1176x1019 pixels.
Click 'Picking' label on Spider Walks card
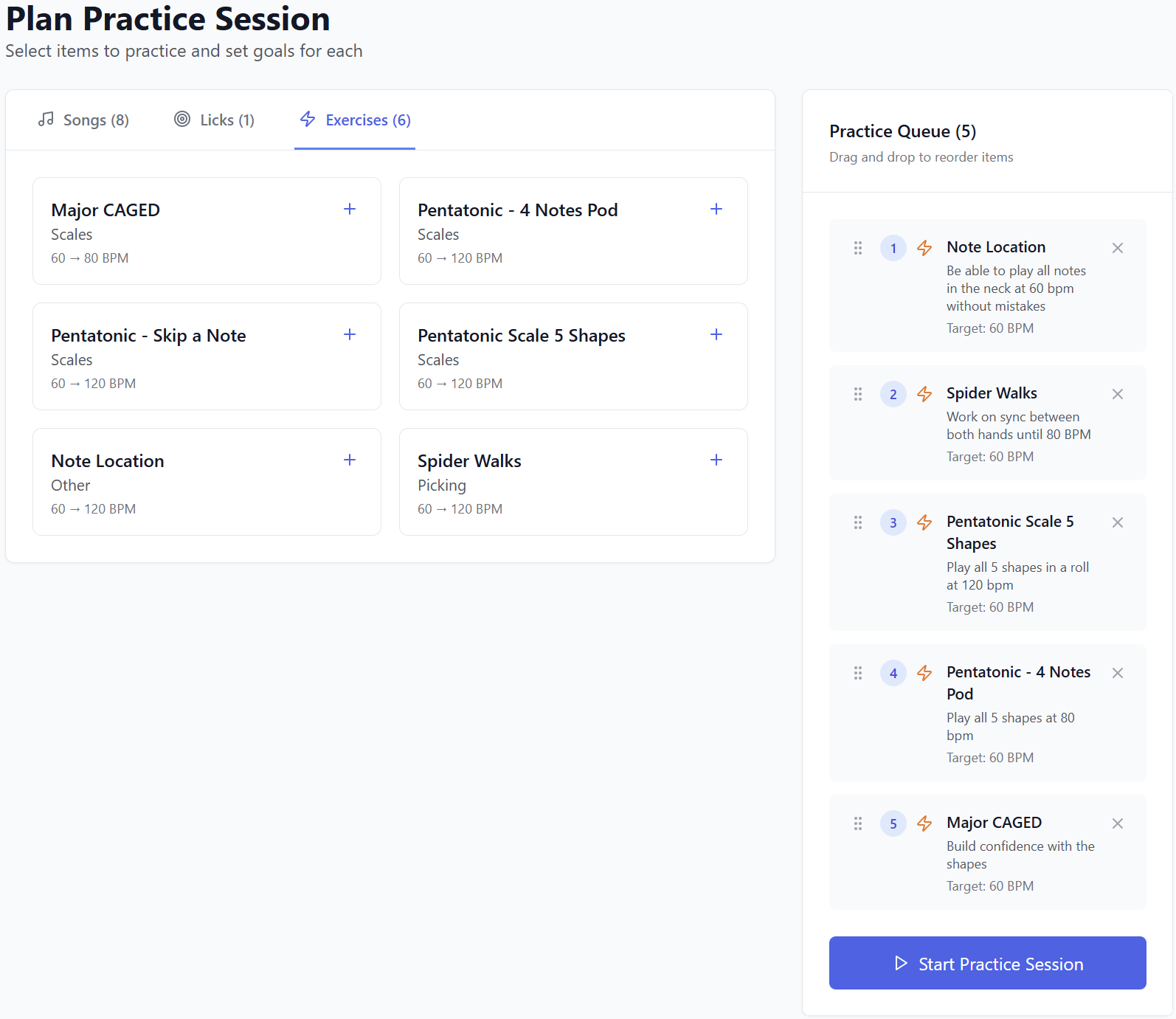point(442,486)
